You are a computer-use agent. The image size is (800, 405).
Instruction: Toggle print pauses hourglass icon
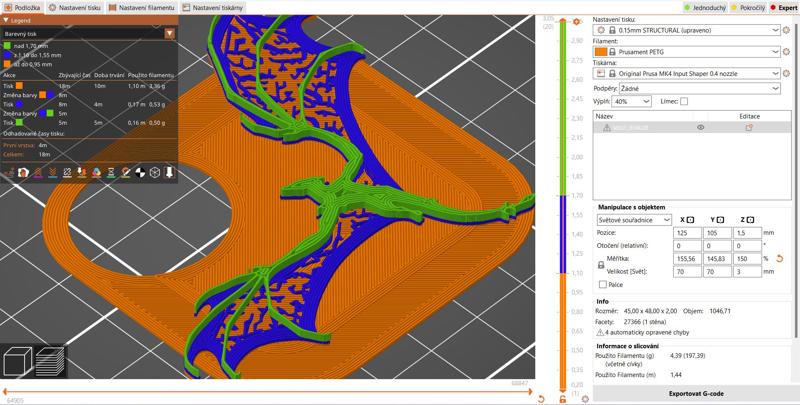click(x=111, y=172)
